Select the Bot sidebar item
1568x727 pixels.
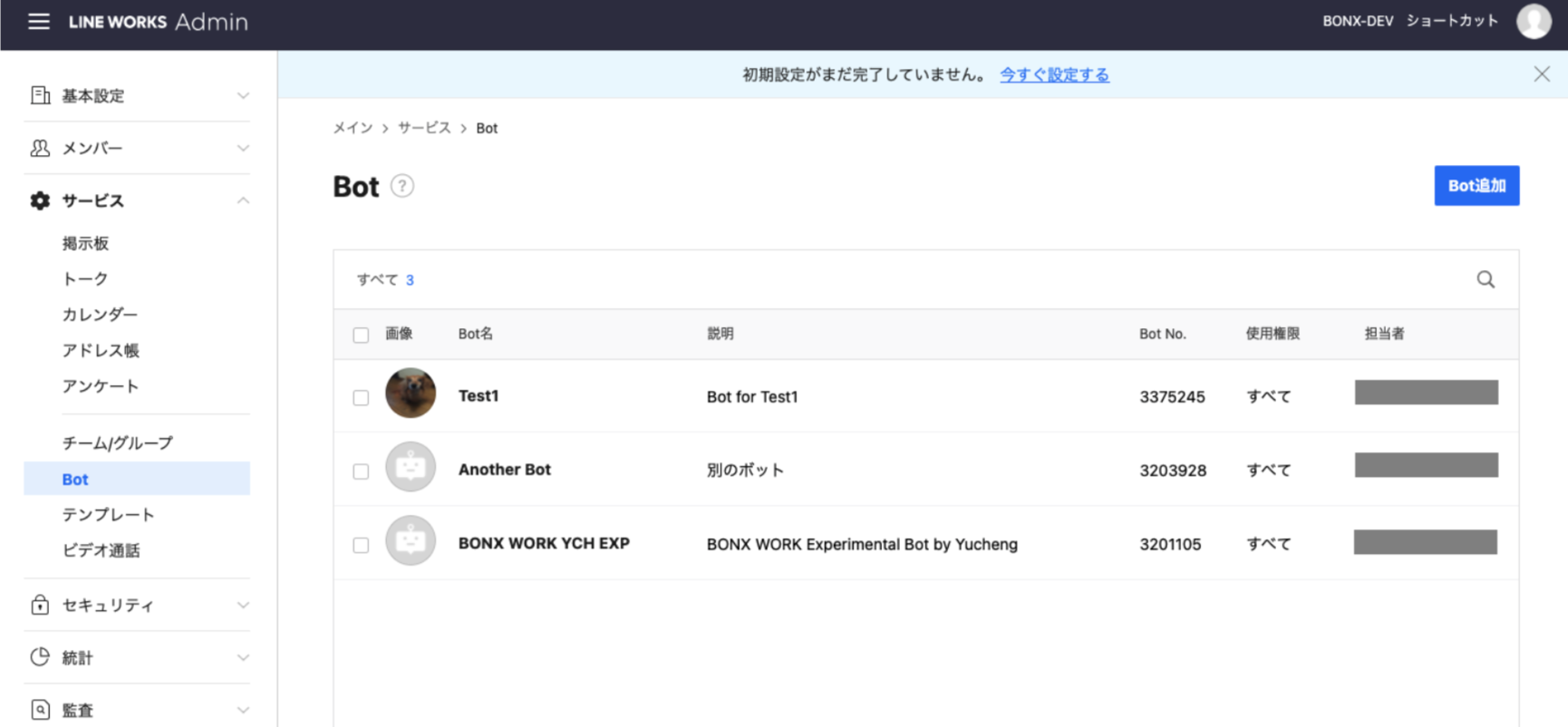(137, 479)
